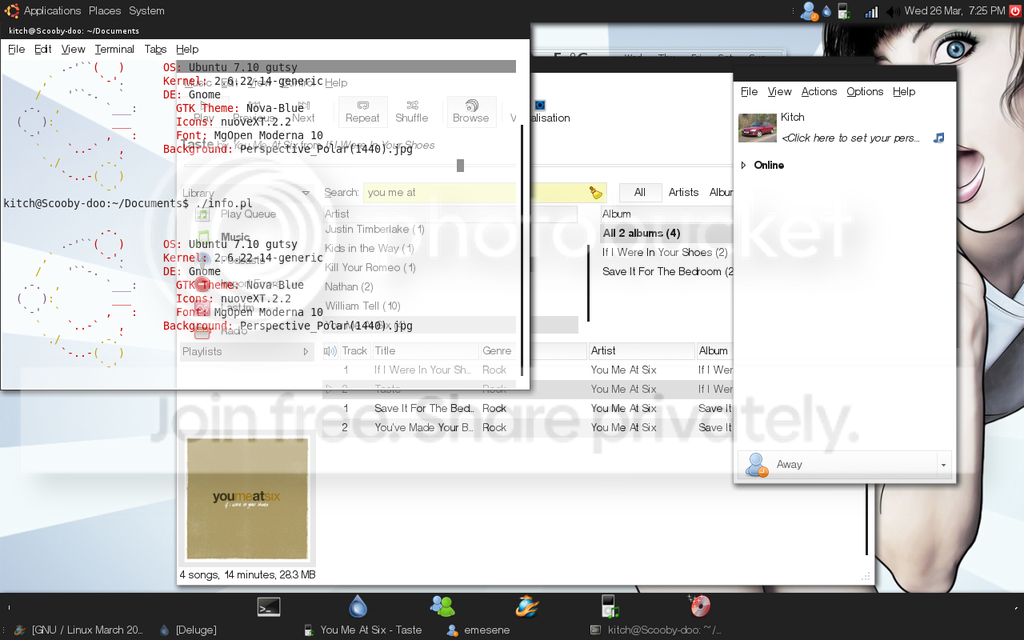Click the clear search broom icon
The image size is (1024, 640).
click(x=595, y=192)
